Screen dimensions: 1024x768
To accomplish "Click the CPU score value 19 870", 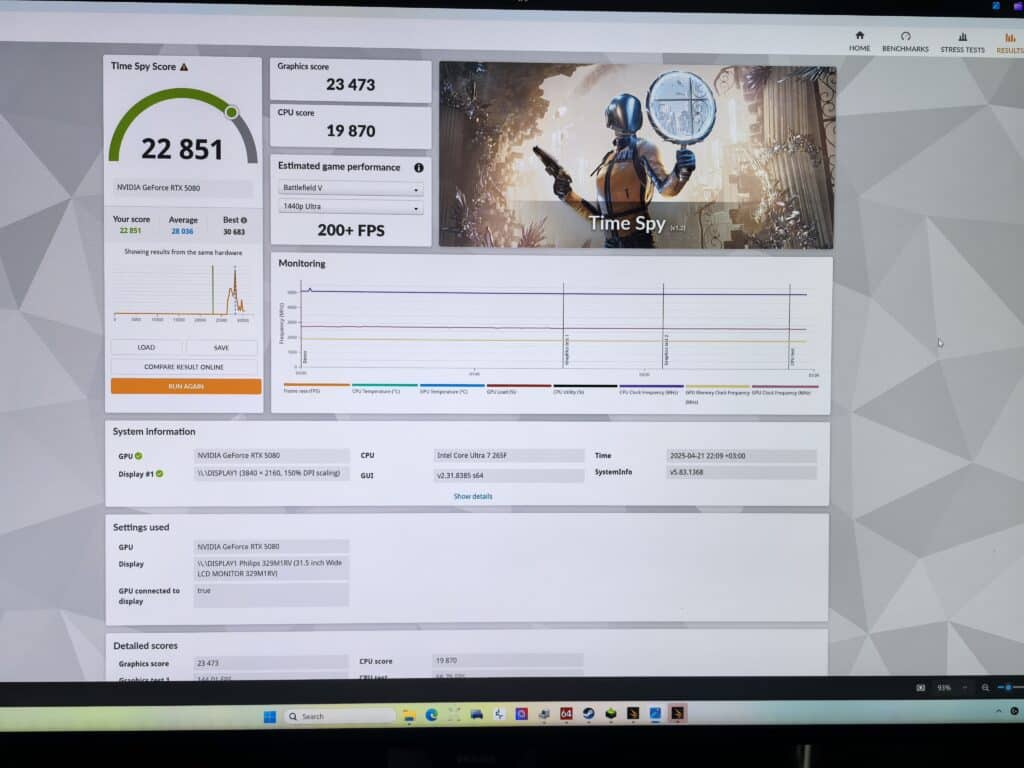I will click(x=351, y=131).
